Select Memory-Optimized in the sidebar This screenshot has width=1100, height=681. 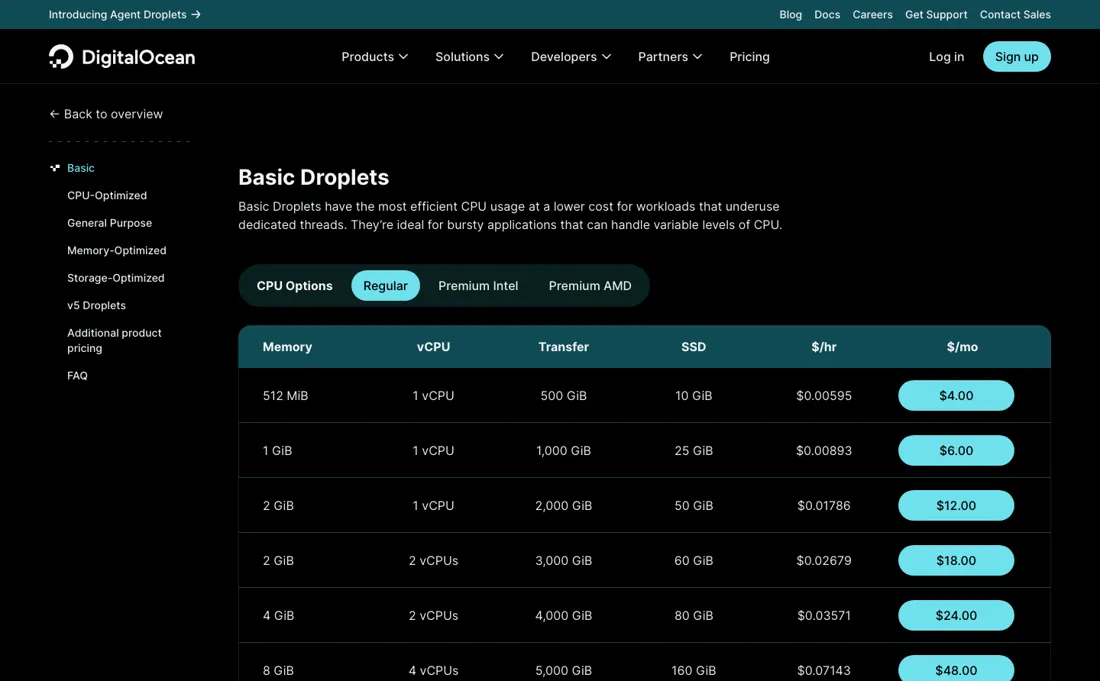click(116, 250)
